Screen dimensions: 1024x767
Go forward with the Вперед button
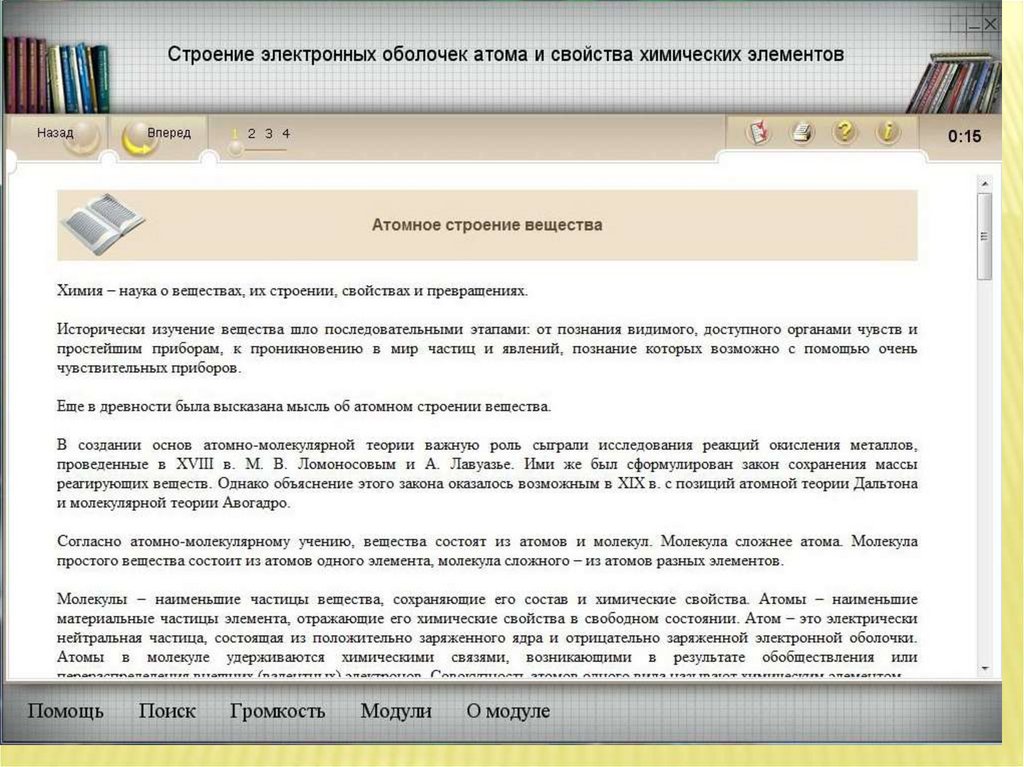[x=158, y=136]
